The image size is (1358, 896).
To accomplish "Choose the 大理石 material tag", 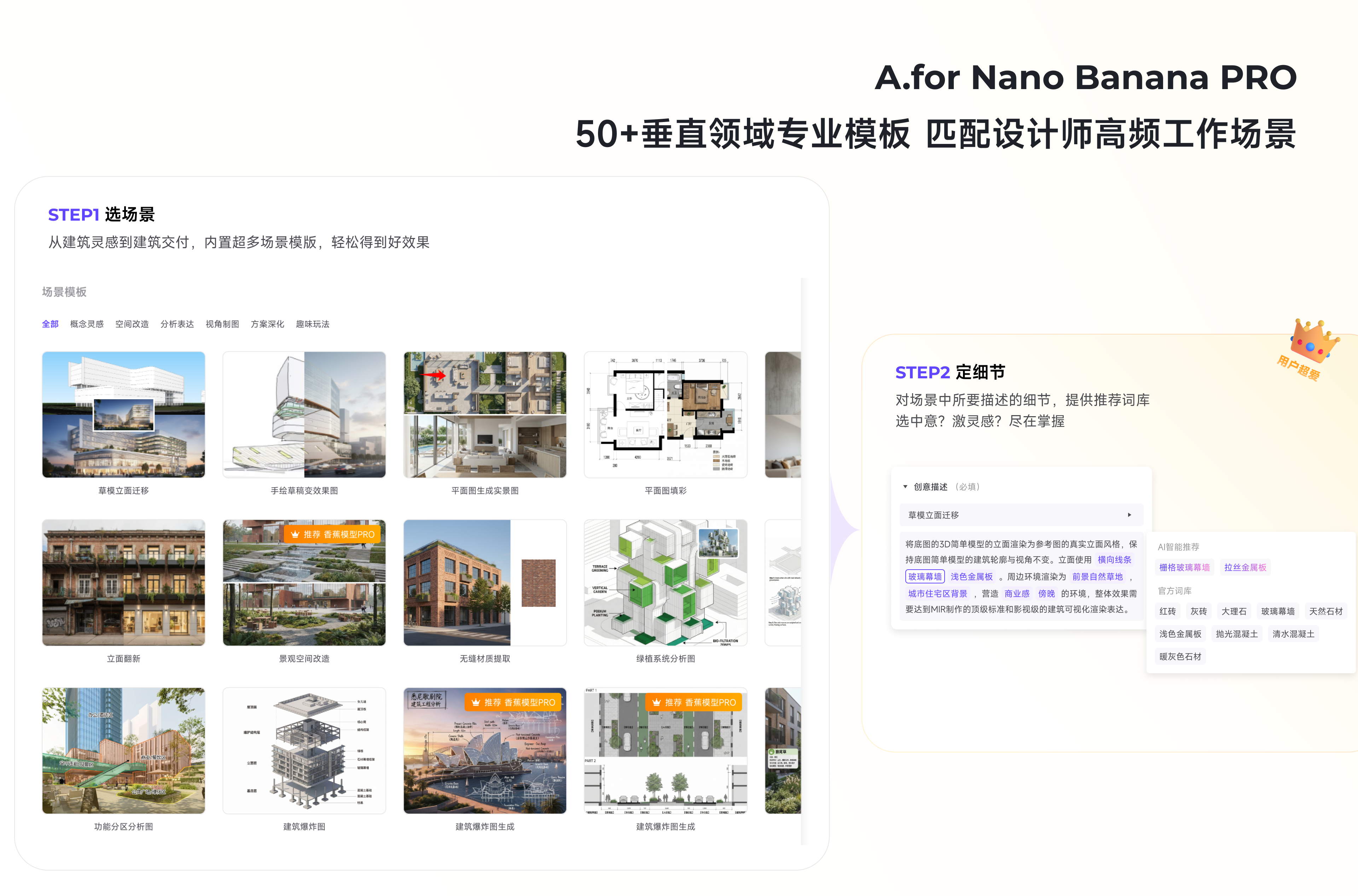I will [x=1234, y=611].
